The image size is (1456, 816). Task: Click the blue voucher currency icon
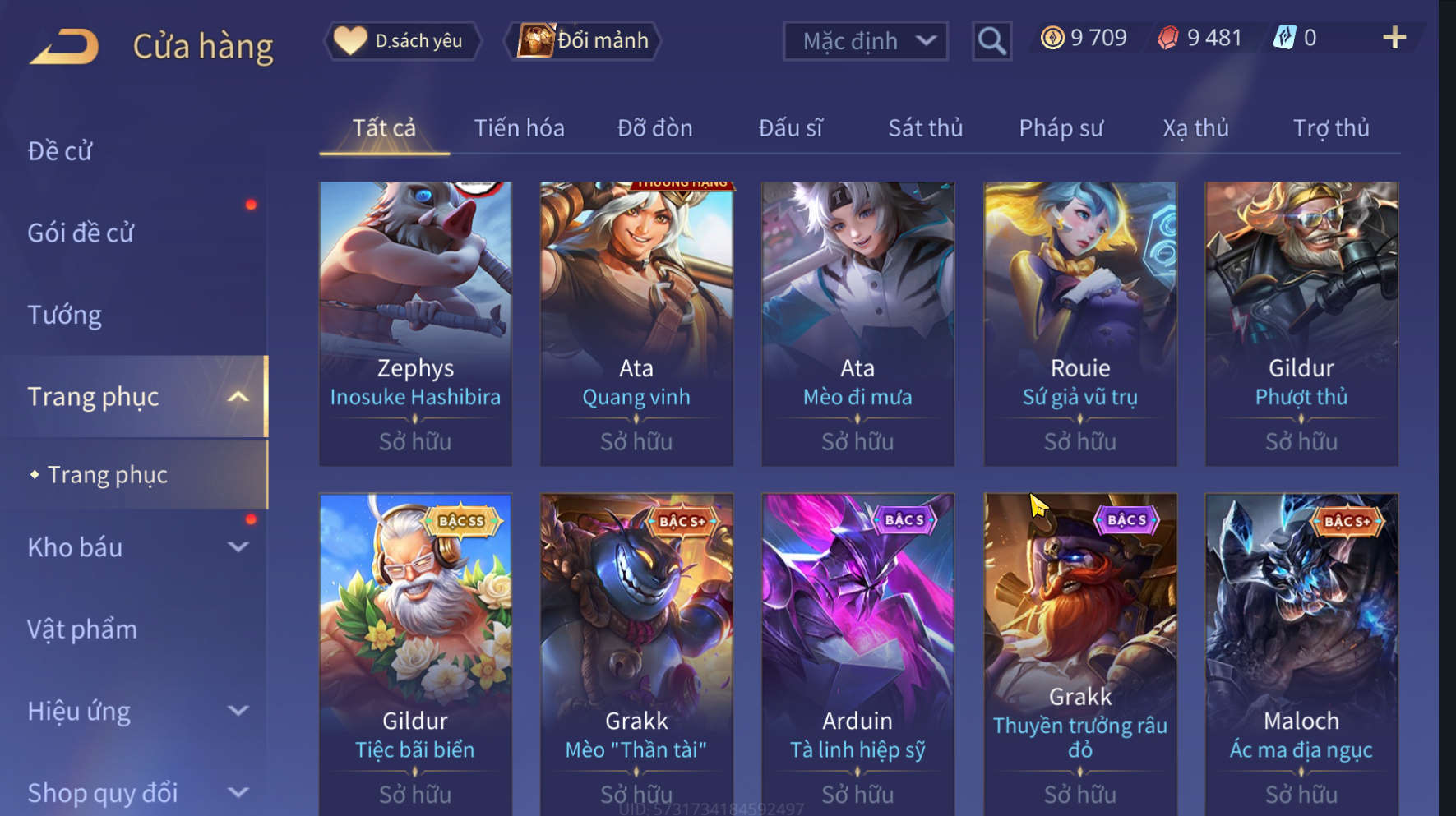pyautogui.click(x=1284, y=38)
